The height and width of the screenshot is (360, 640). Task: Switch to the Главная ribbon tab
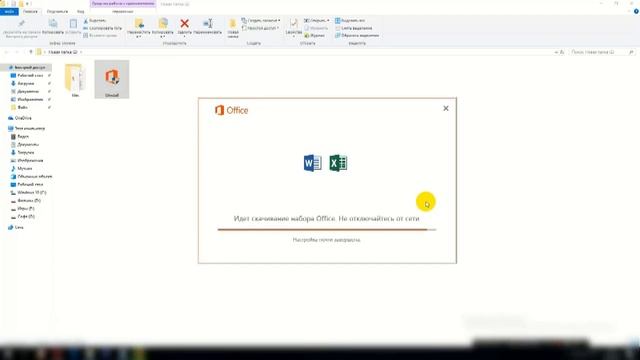click(30, 11)
